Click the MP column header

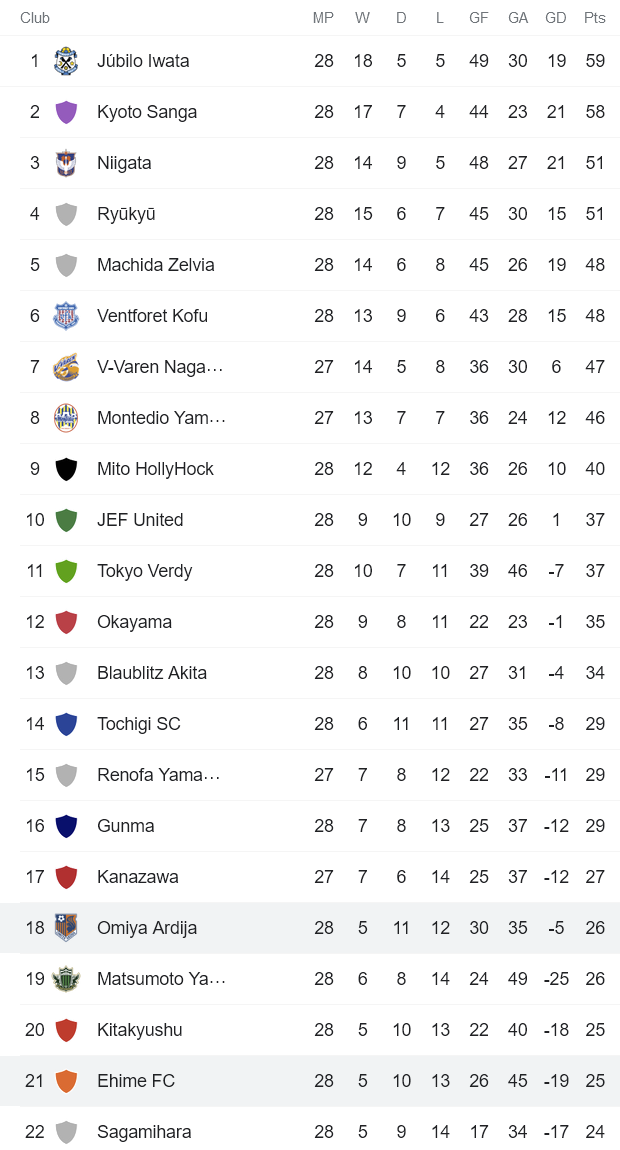324,18
